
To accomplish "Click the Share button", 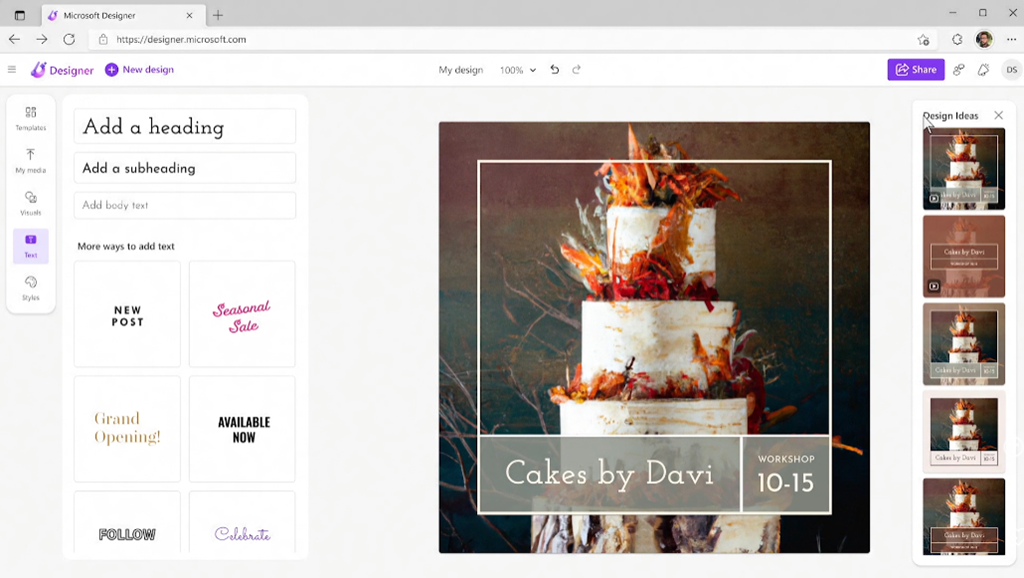I will (x=916, y=69).
